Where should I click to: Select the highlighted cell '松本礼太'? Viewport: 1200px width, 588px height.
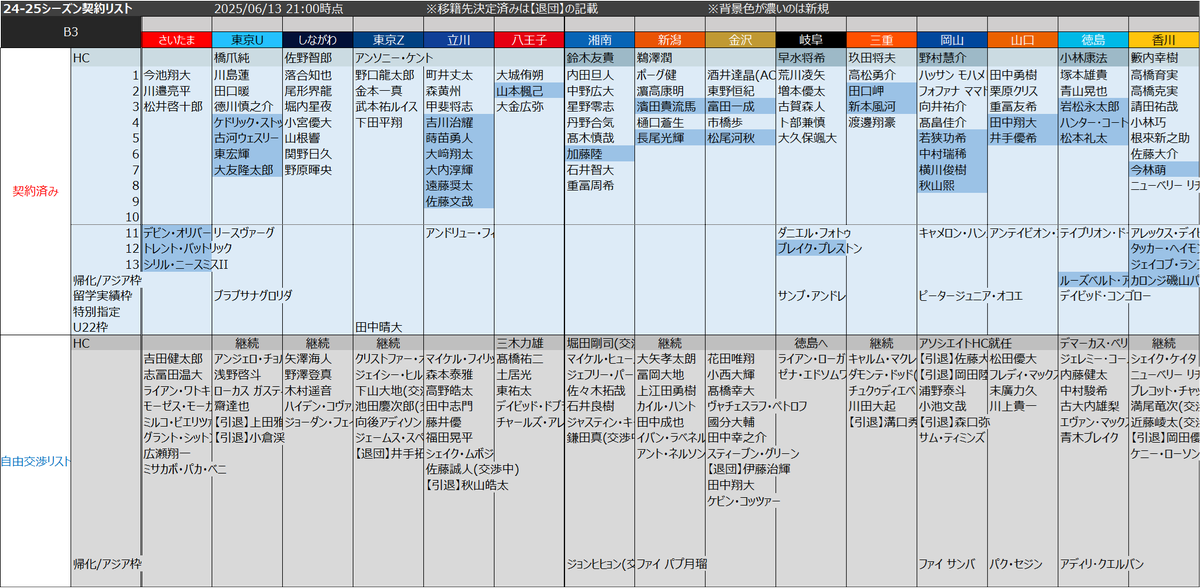(1092, 138)
